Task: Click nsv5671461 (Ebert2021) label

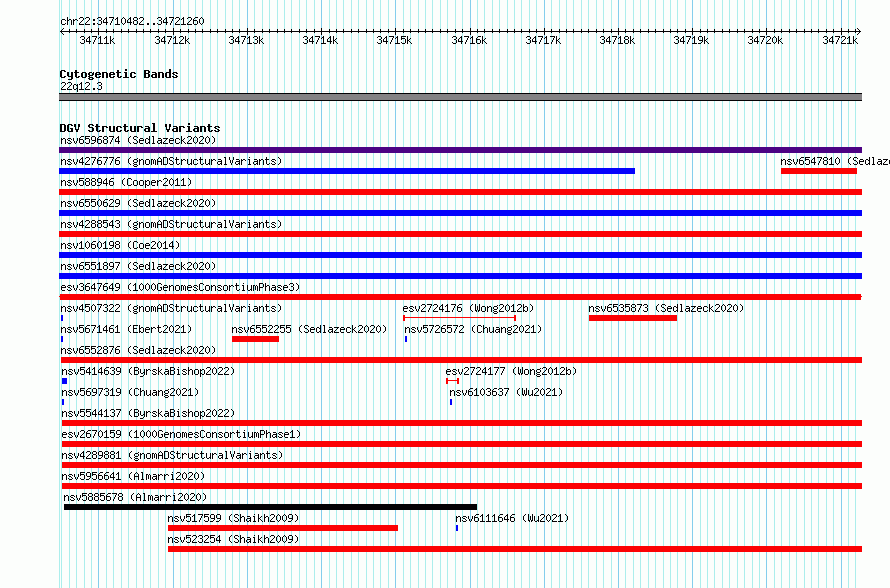Action: 126,329
